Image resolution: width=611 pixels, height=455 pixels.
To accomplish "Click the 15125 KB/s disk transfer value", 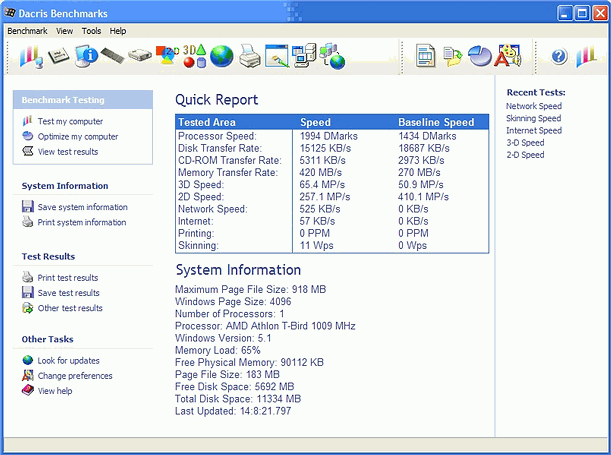I will tap(325, 148).
